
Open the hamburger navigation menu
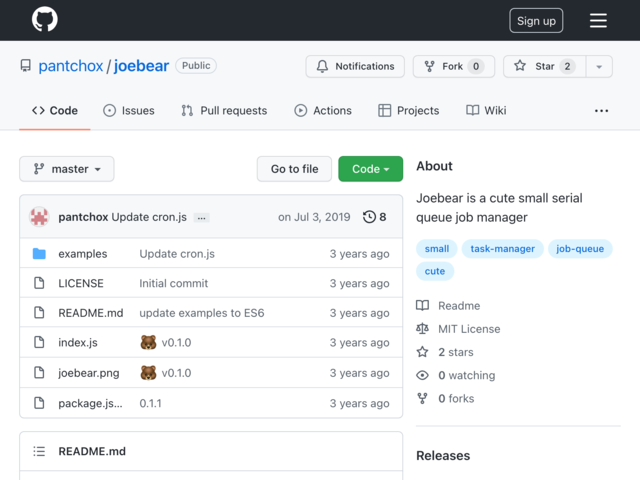tap(598, 20)
